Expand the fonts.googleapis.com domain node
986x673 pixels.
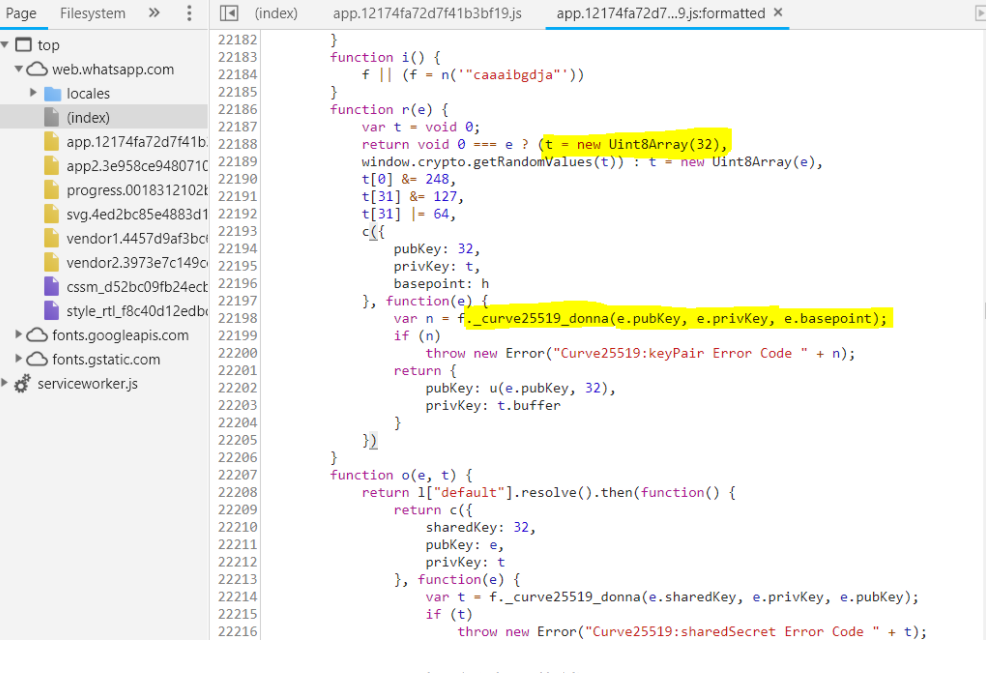(18, 334)
